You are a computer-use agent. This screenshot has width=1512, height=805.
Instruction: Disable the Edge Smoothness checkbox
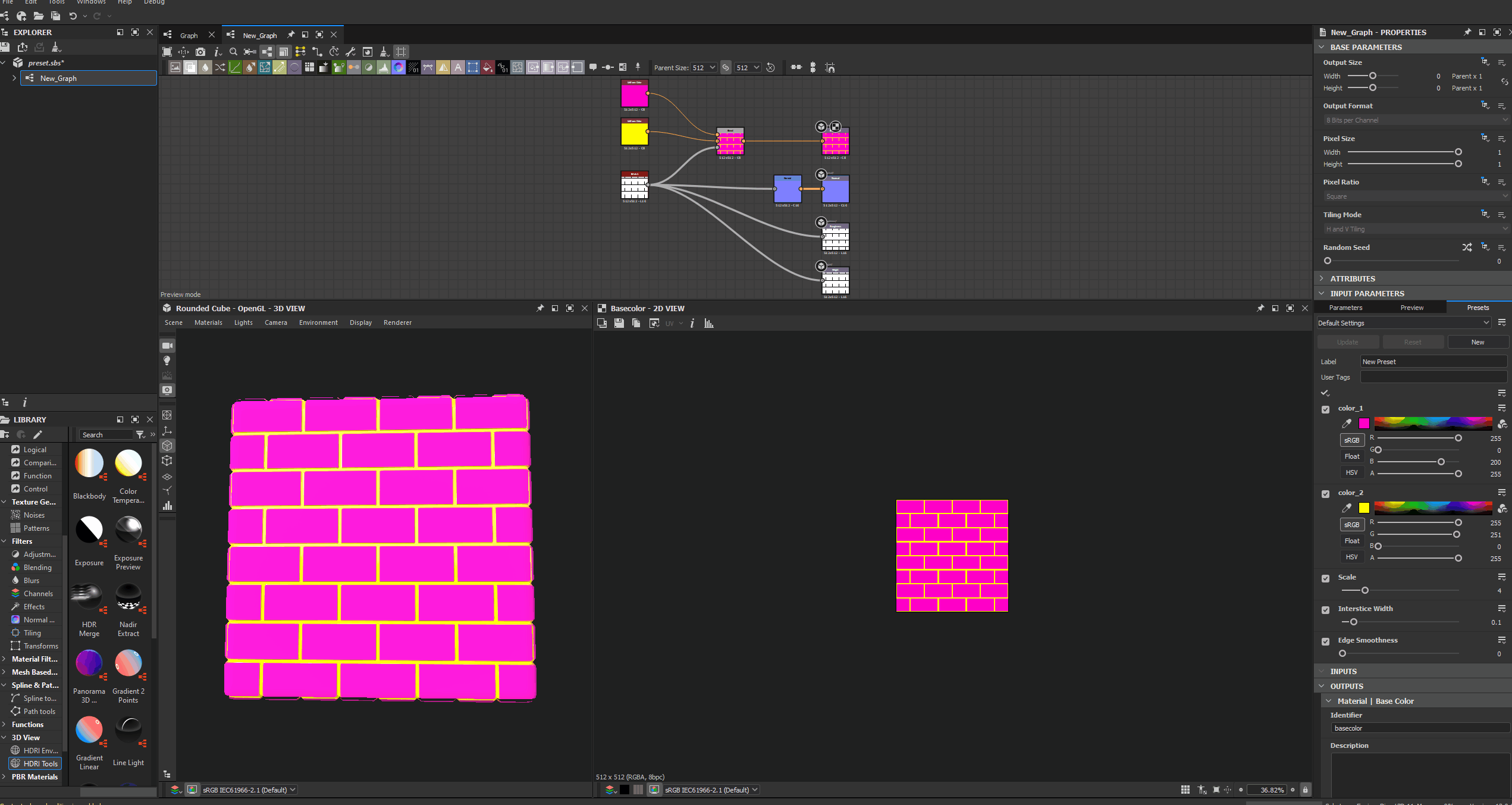point(1325,641)
